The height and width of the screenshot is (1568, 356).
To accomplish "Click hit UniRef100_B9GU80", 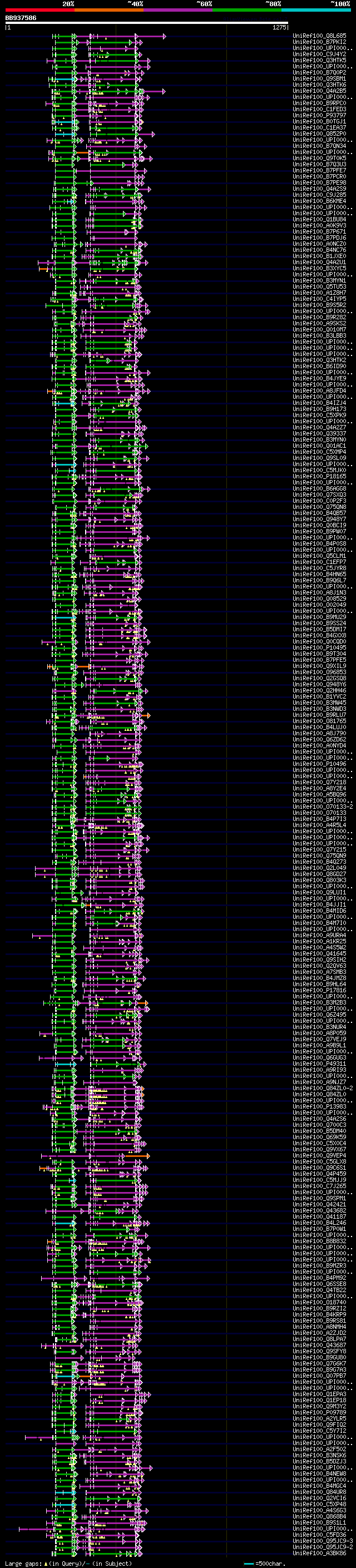I will [319, 1357].
